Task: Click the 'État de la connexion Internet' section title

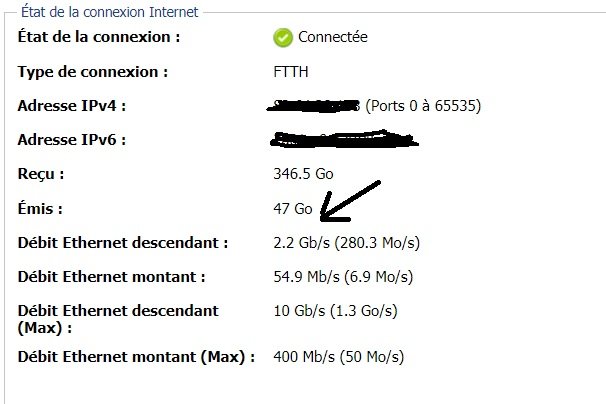Action: 109,12
